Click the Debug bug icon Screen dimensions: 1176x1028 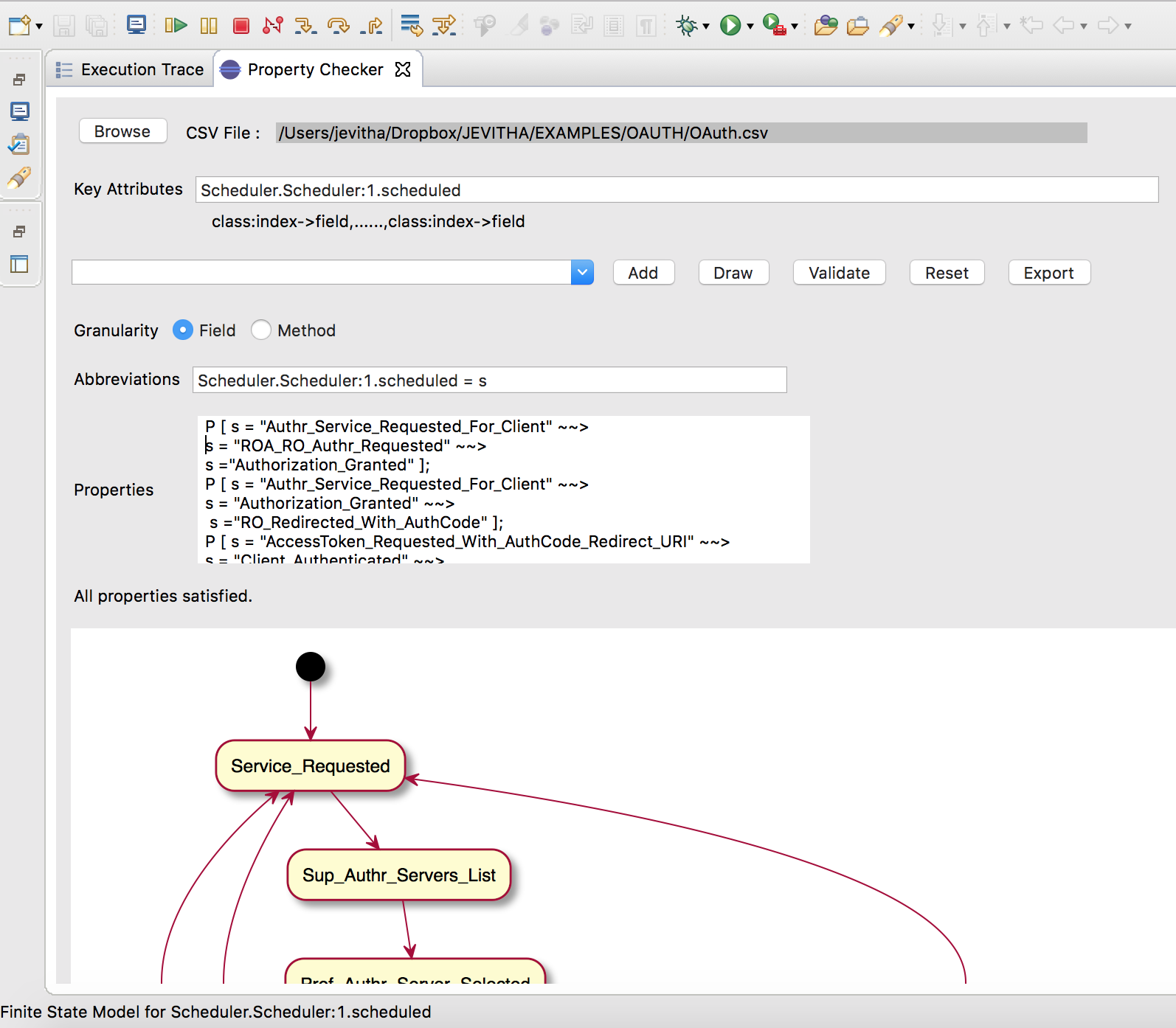point(687,26)
